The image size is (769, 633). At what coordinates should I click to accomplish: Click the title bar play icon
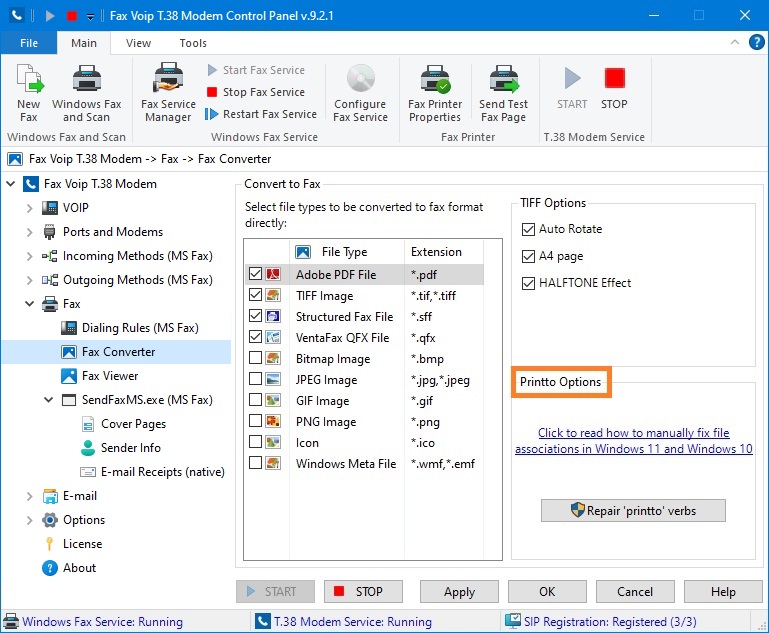[x=50, y=16]
